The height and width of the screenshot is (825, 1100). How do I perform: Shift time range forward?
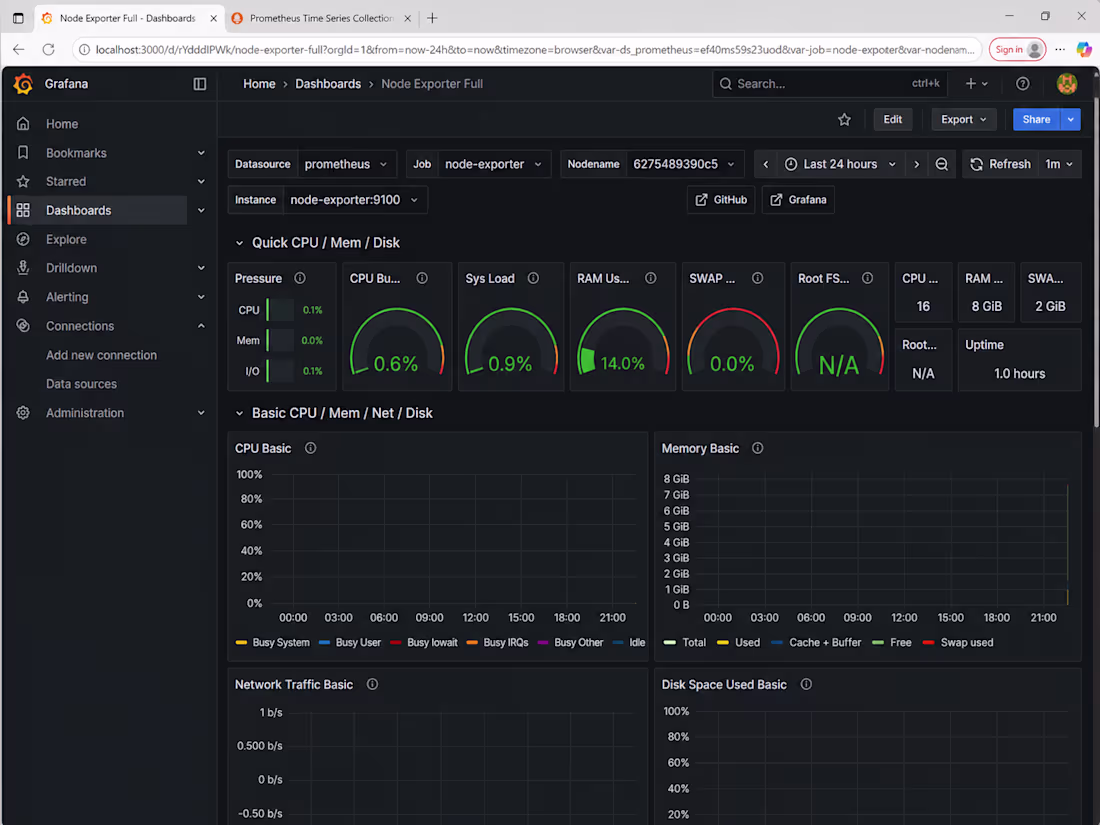[916, 164]
